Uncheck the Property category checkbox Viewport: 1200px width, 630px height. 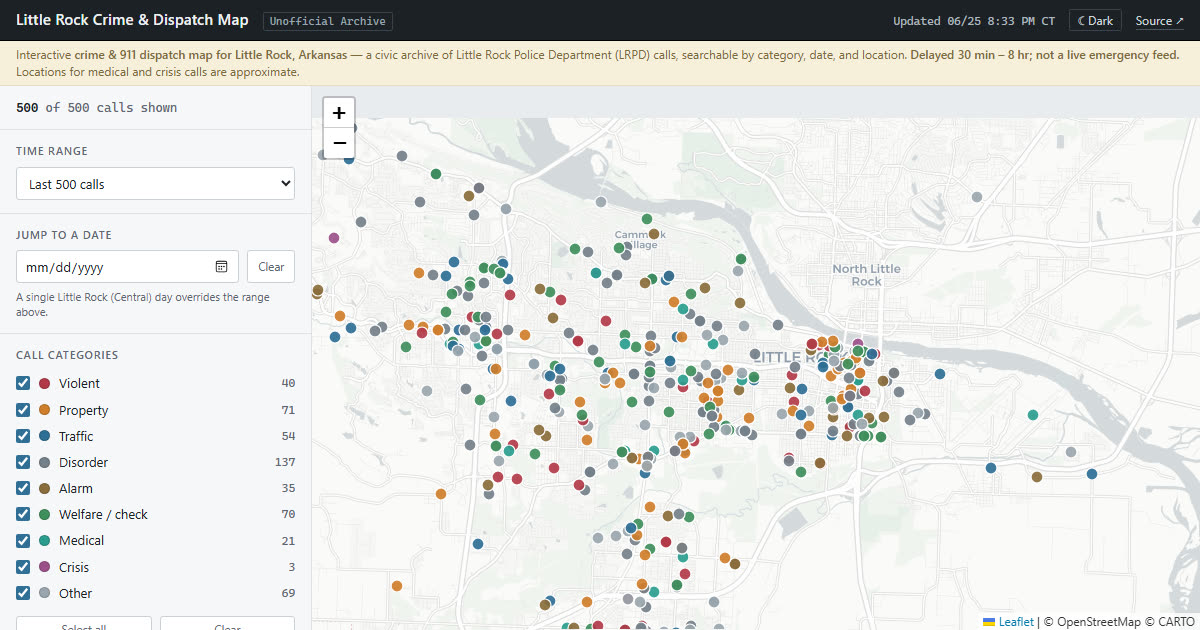[23, 410]
